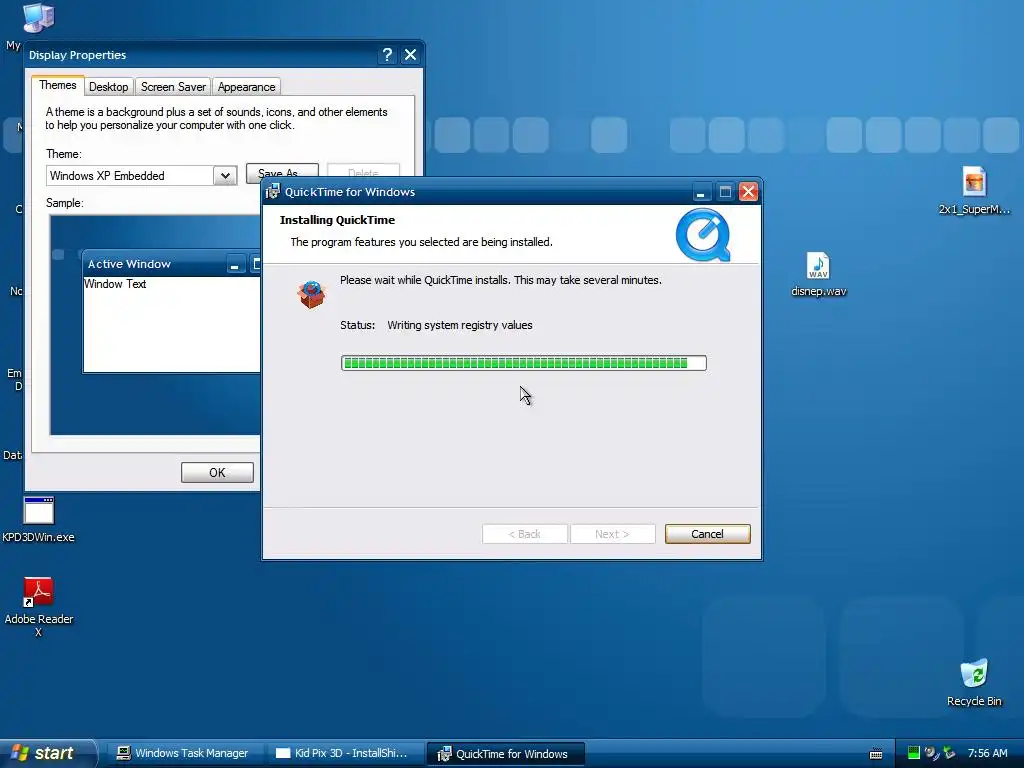The width and height of the screenshot is (1024, 768).
Task: Cancel the QuickTime installation
Action: [x=707, y=534]
